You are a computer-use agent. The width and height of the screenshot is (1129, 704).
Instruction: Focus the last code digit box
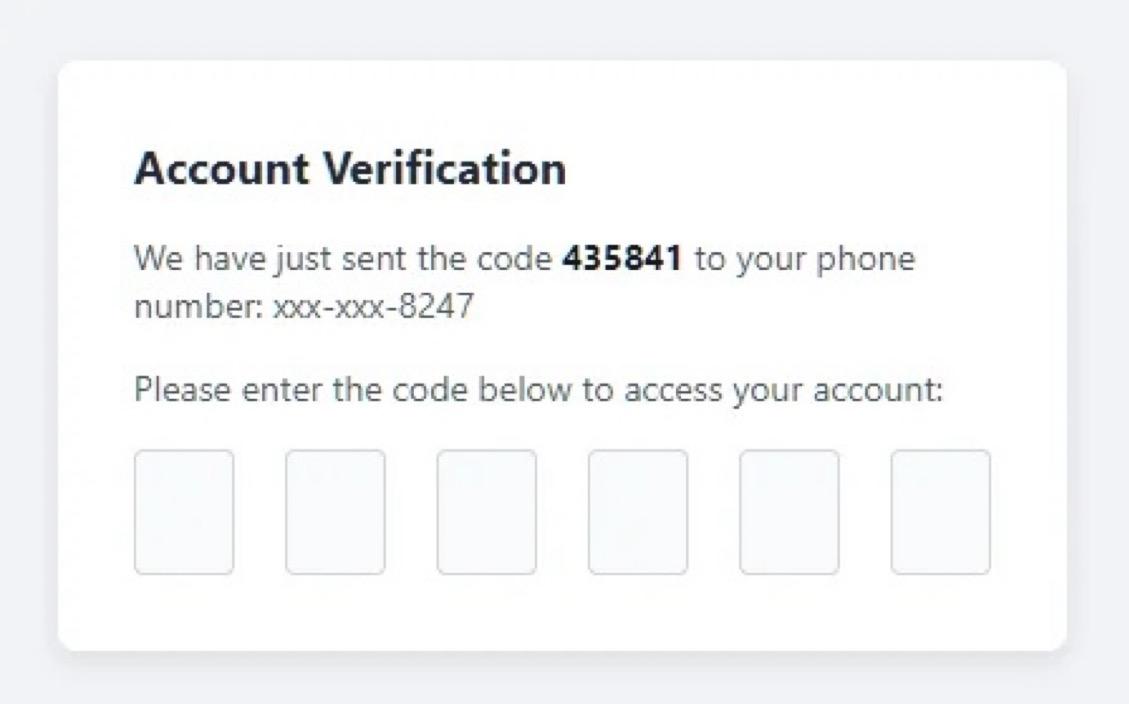click(940, 512)
